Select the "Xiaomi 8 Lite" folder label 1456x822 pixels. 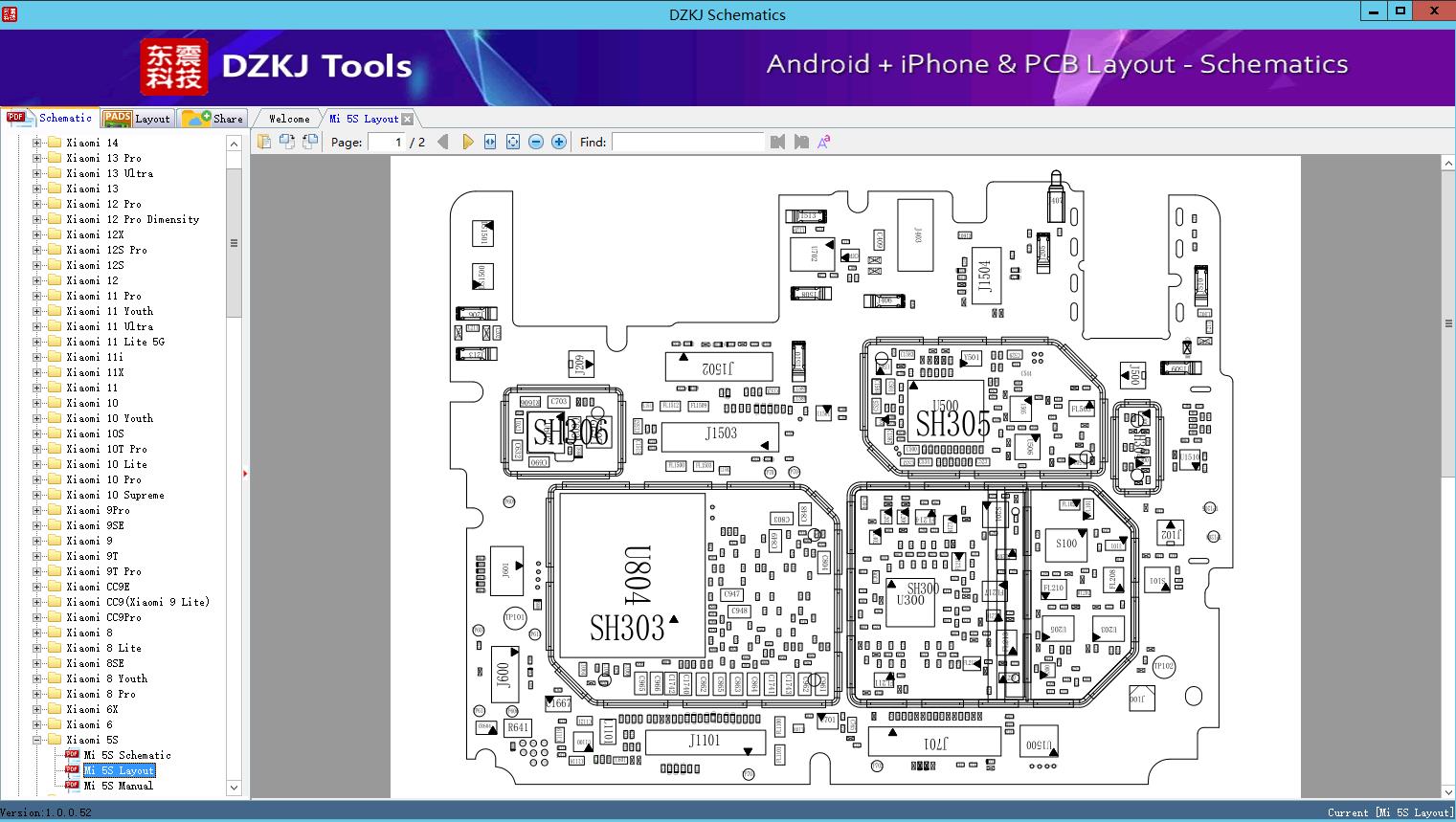coord(104,648)
